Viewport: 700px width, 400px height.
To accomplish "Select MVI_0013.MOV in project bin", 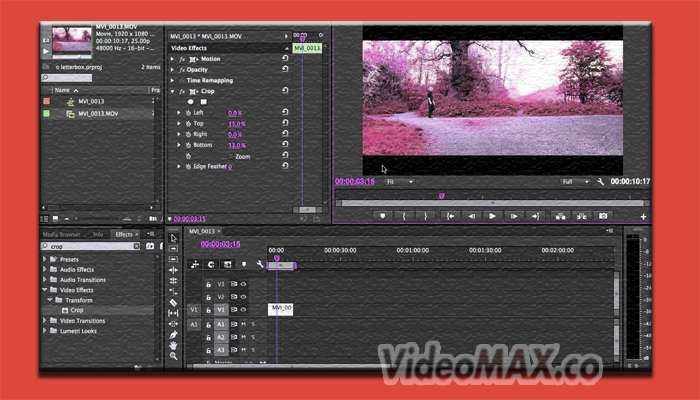I will pos(98,114).
